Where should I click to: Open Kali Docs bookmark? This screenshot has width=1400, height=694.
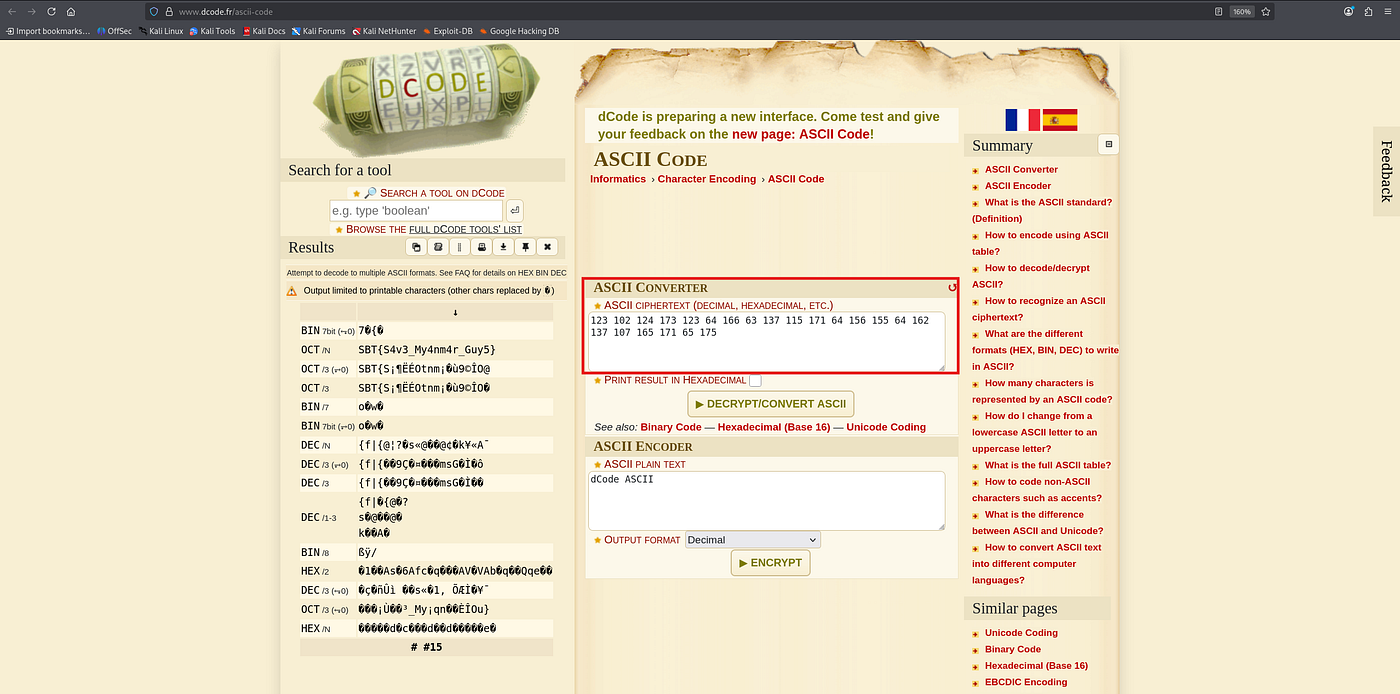click(x=264, y=31)
